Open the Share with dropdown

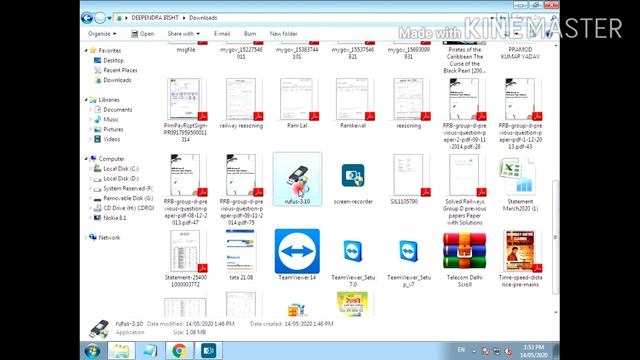click(184, 34)
